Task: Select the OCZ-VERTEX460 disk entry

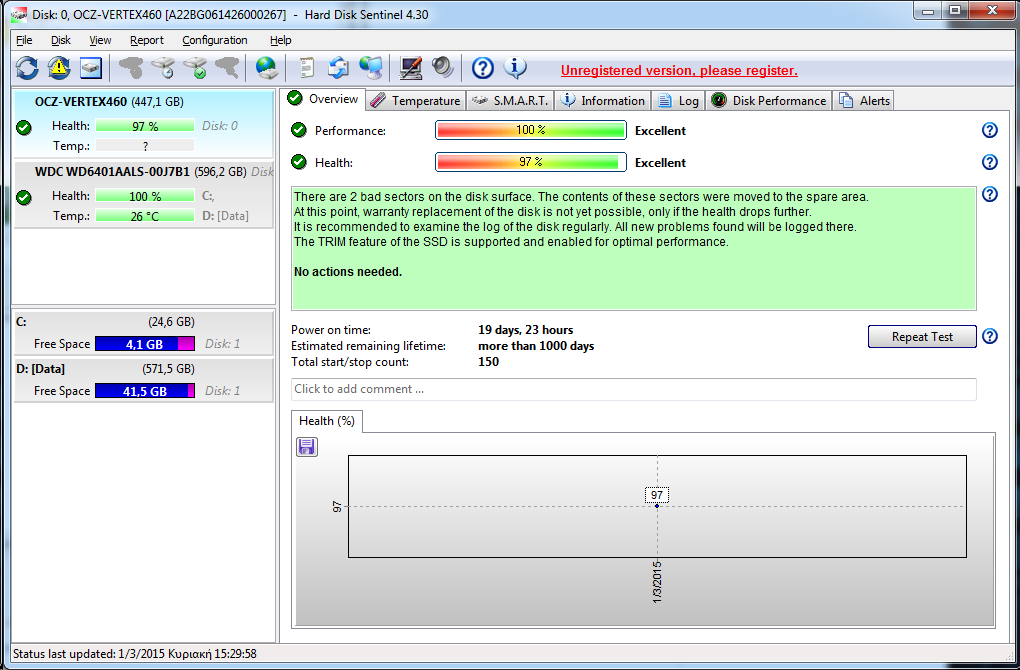Action: pos(143,124)
